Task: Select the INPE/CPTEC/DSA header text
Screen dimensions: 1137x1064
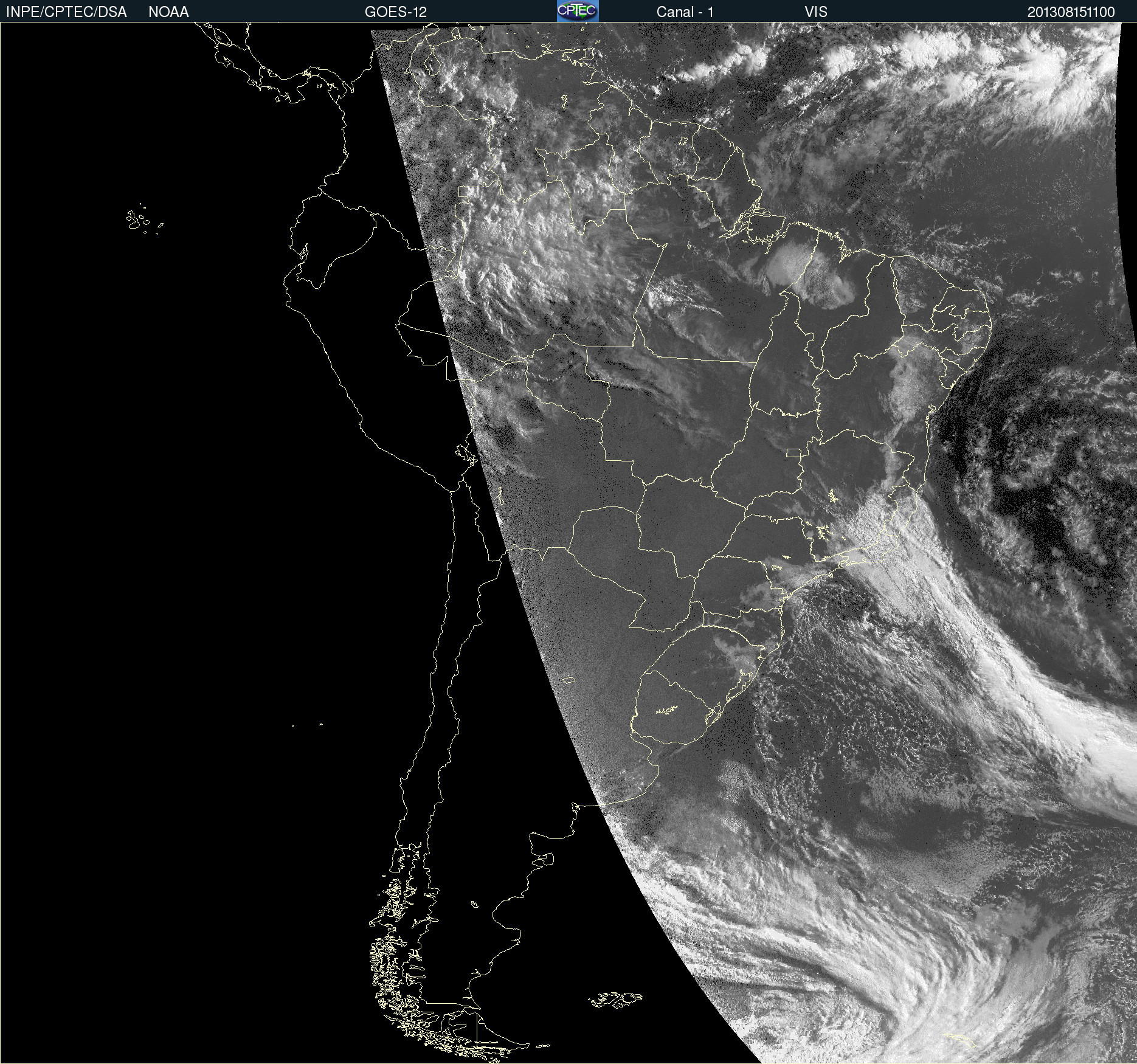Action: (66, 12)
